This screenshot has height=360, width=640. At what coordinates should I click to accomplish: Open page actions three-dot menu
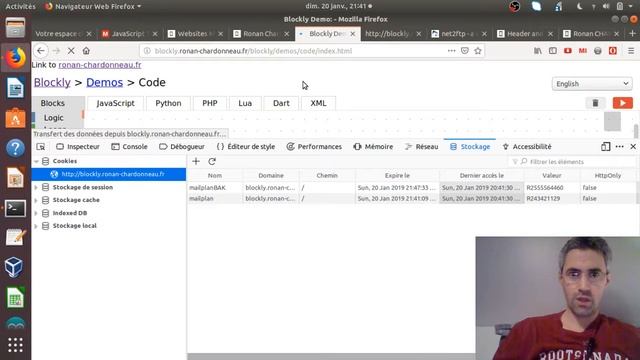tap(451, 51)
